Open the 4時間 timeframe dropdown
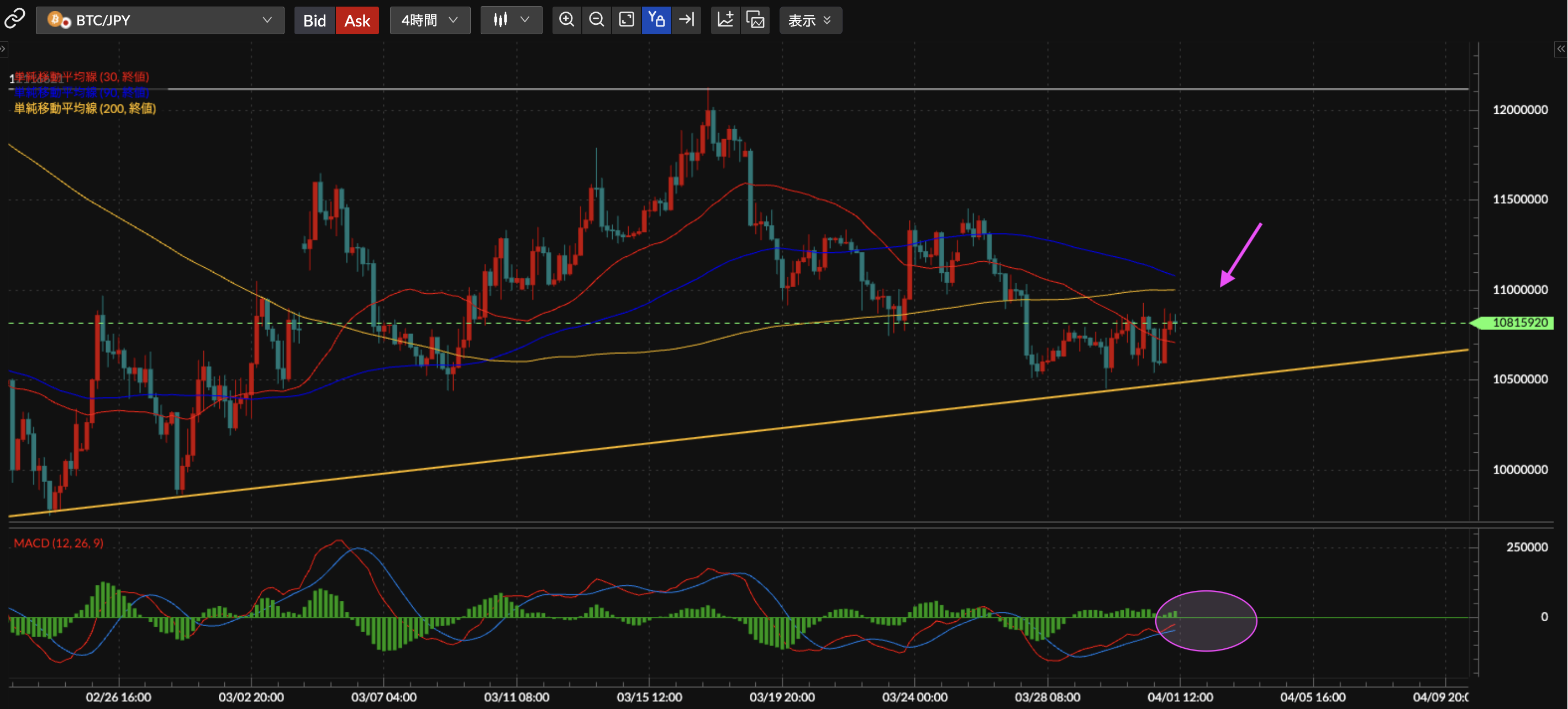 click(x=429, y=20)
